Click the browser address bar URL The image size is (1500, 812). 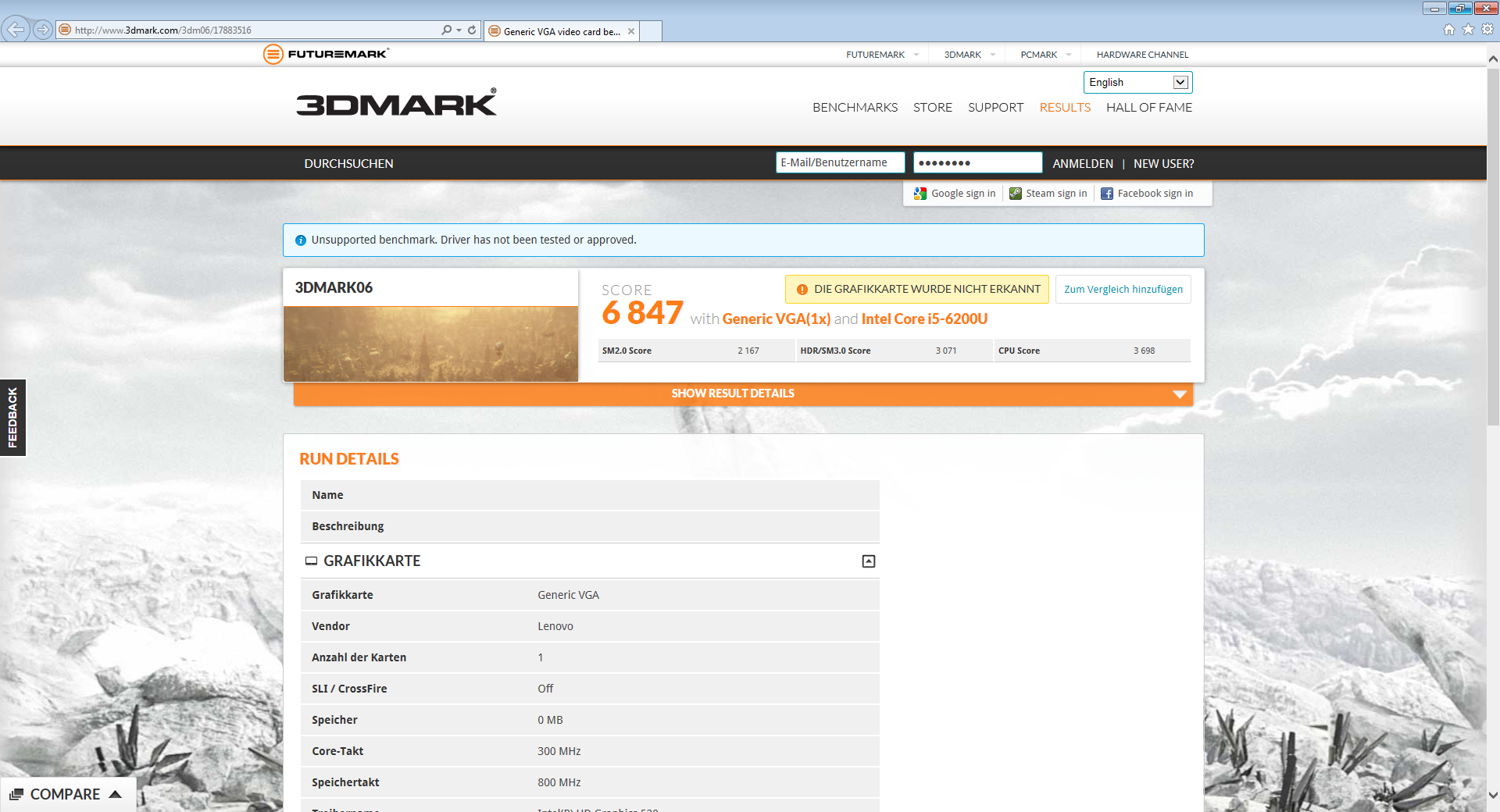pos(163,30)
